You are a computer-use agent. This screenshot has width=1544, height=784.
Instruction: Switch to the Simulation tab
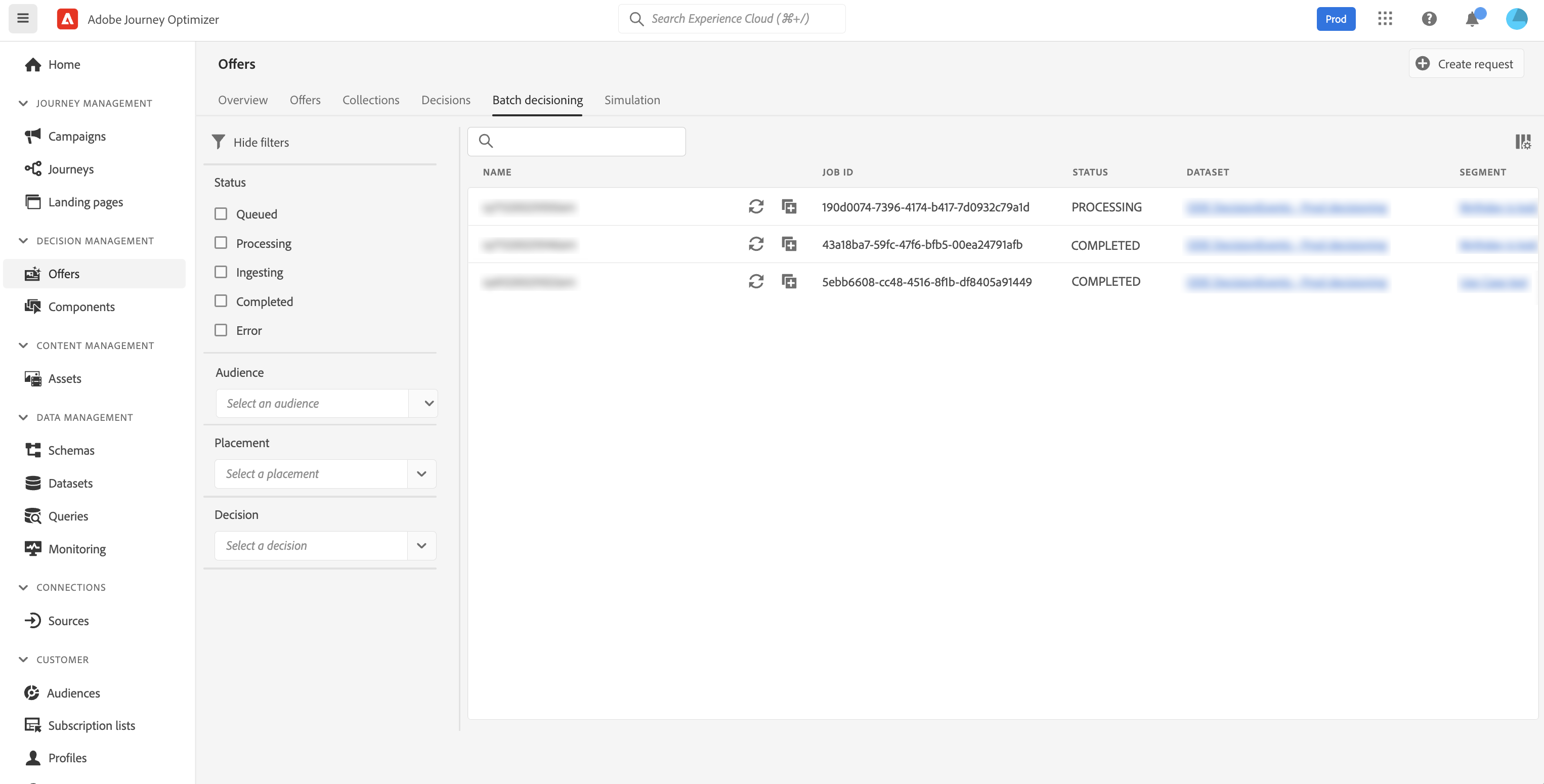tap(632, 100)
